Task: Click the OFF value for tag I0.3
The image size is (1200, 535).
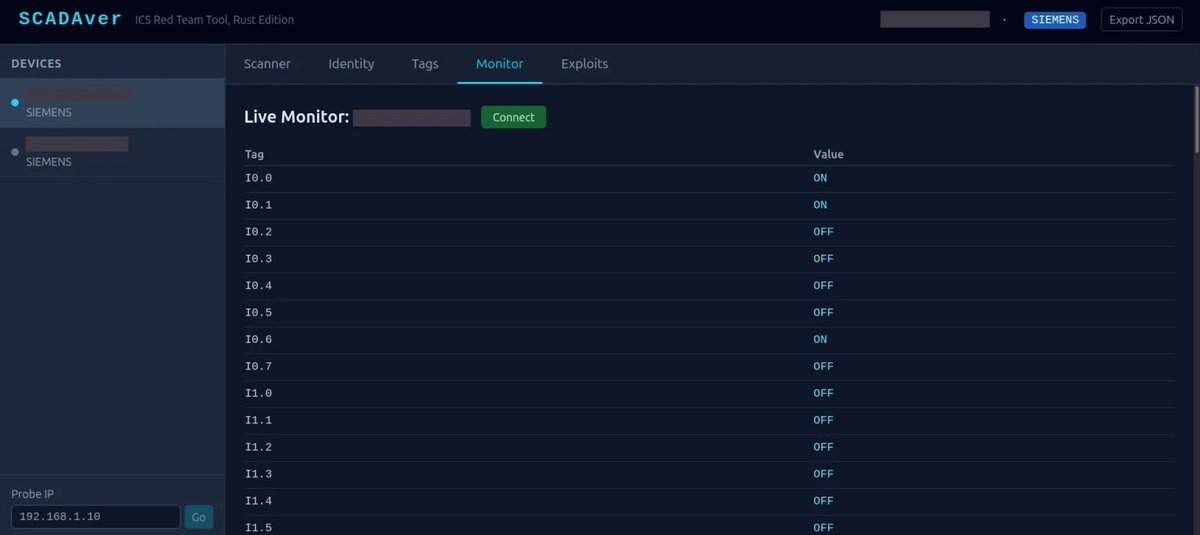Action: click(823, 259)
